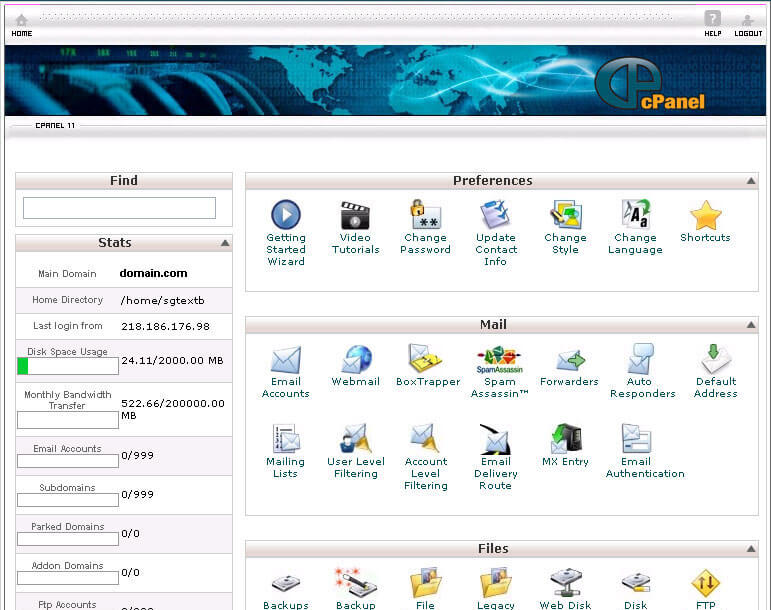Viewport: 771px width, 610px height.
Task: Open the BoxTrapper icon
Action: click(425, 359)
